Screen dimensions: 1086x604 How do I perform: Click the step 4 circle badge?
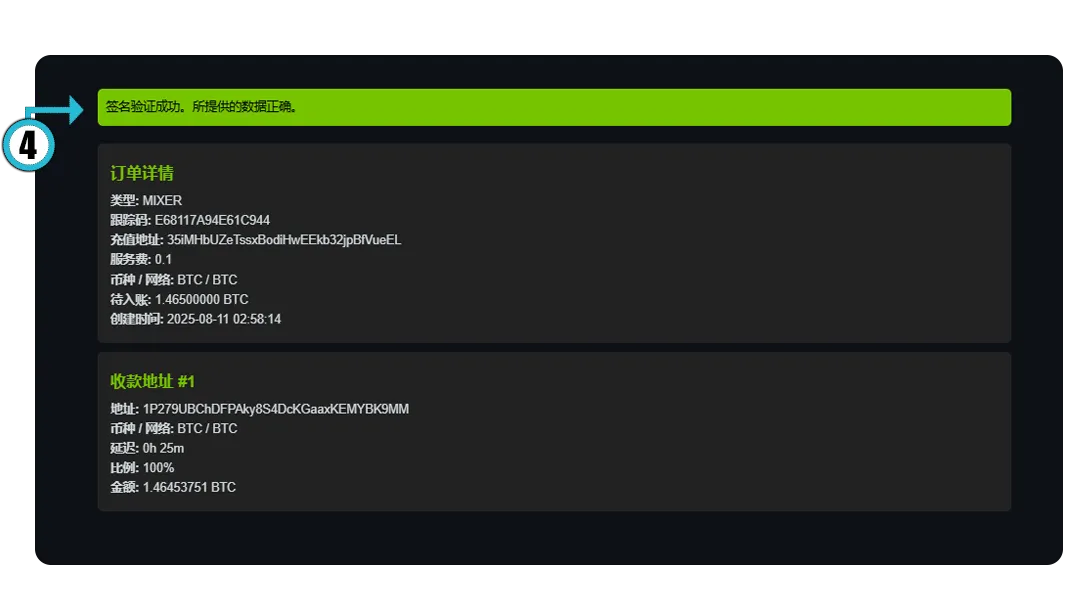28,146
